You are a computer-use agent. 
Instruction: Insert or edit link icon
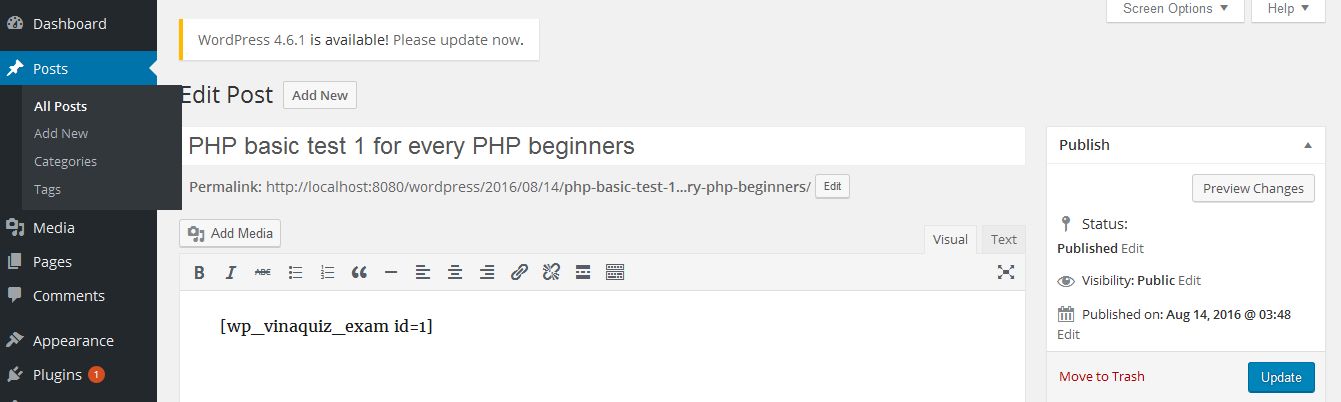(519, 272)
